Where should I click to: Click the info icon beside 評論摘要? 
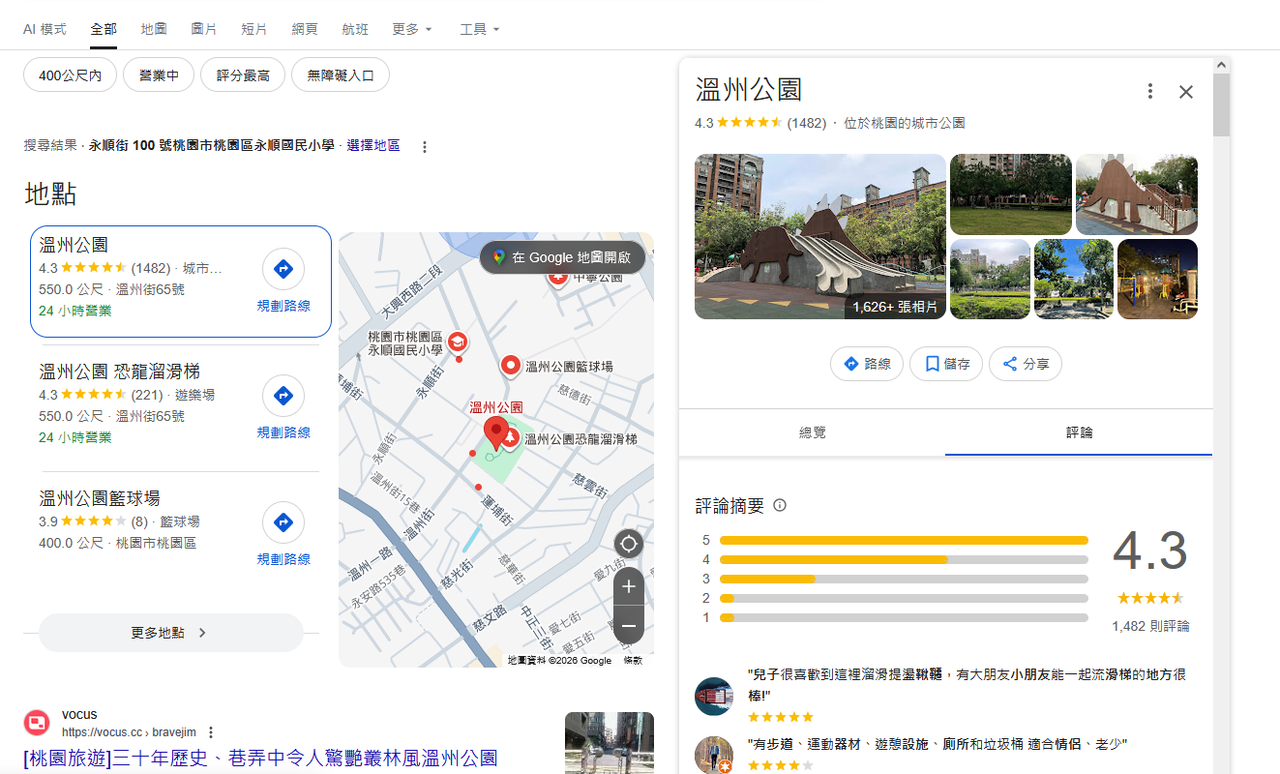point(780,505)
